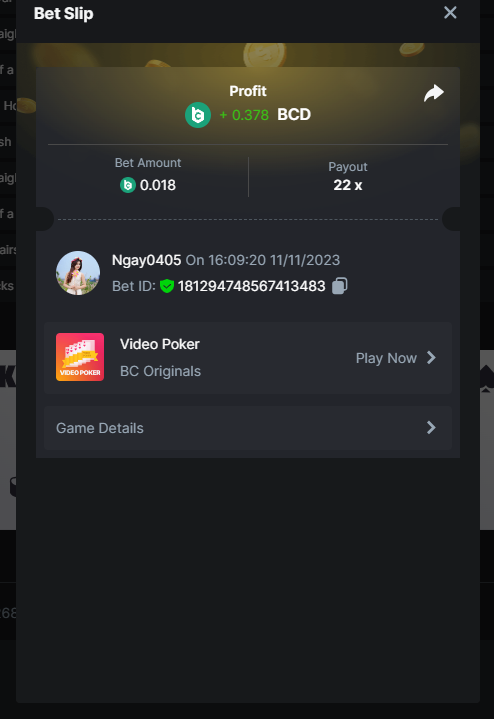Screen dimensions: 494x719
Task: Click the Play Now chevron arrow
Action: click(431, 358)
